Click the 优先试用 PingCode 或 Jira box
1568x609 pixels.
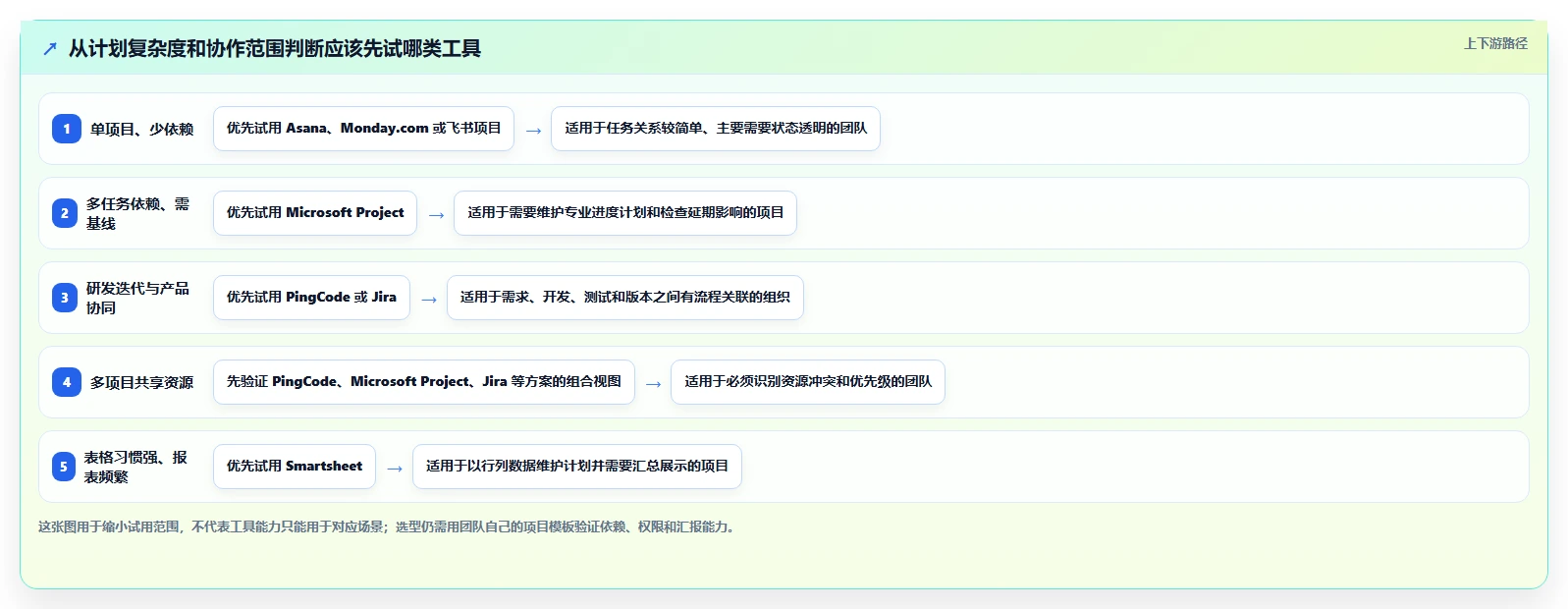[x=311, y=298]
